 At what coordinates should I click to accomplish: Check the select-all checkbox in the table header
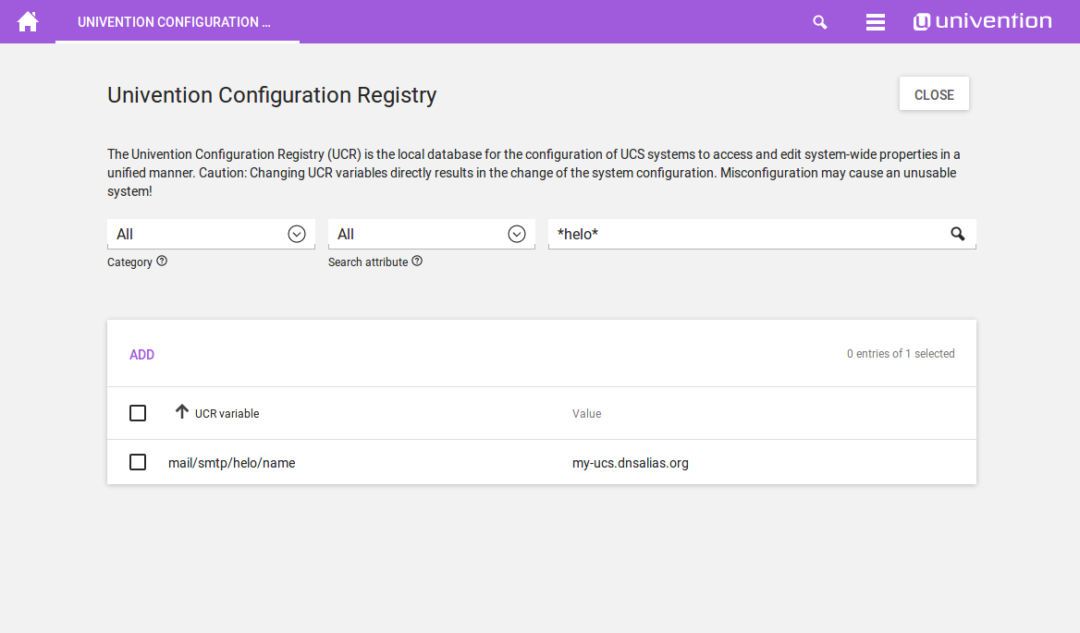coord(137,412)
